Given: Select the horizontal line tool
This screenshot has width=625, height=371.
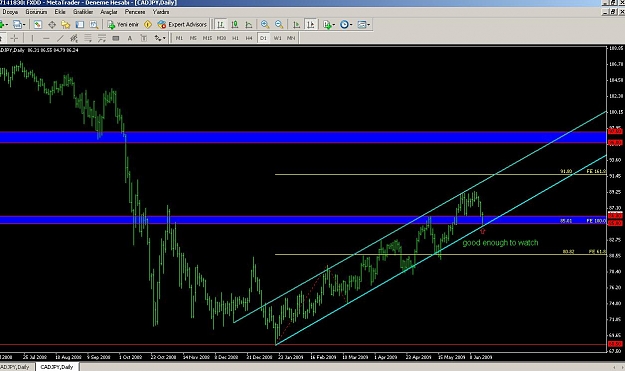Looking at the screenshot, I should coord(46,38).
